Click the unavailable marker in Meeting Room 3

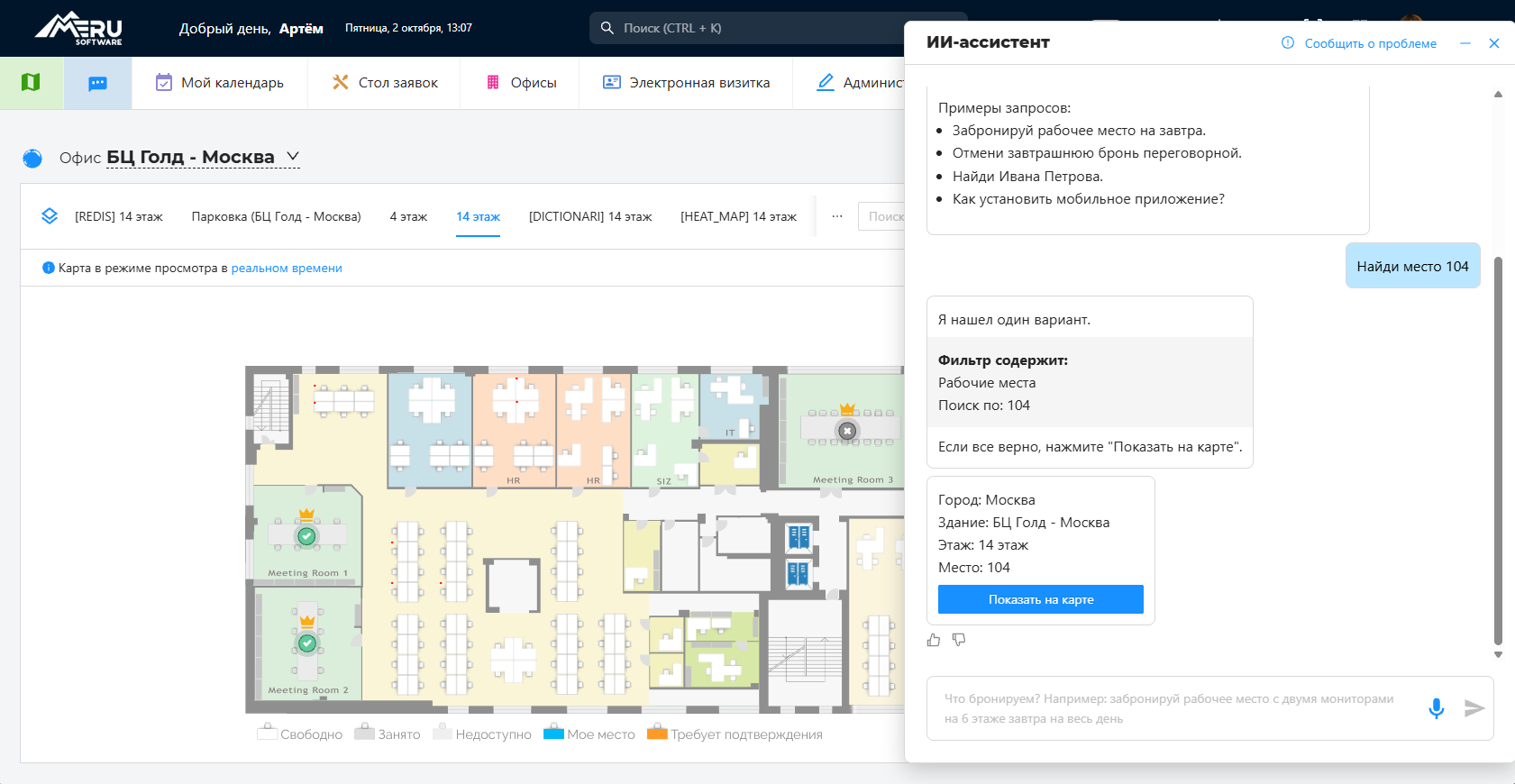[x=847, y=431]
